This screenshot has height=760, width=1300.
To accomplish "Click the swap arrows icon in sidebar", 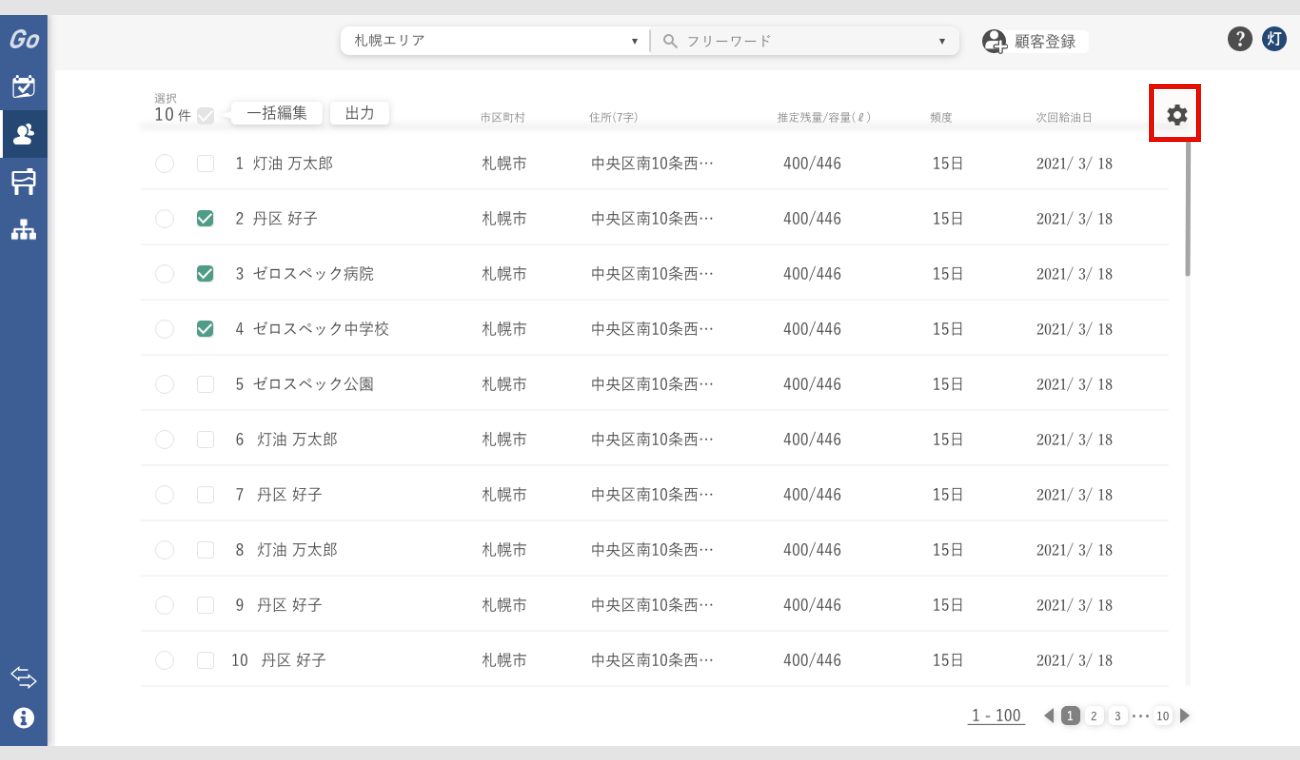I will (x=24, y=678).
